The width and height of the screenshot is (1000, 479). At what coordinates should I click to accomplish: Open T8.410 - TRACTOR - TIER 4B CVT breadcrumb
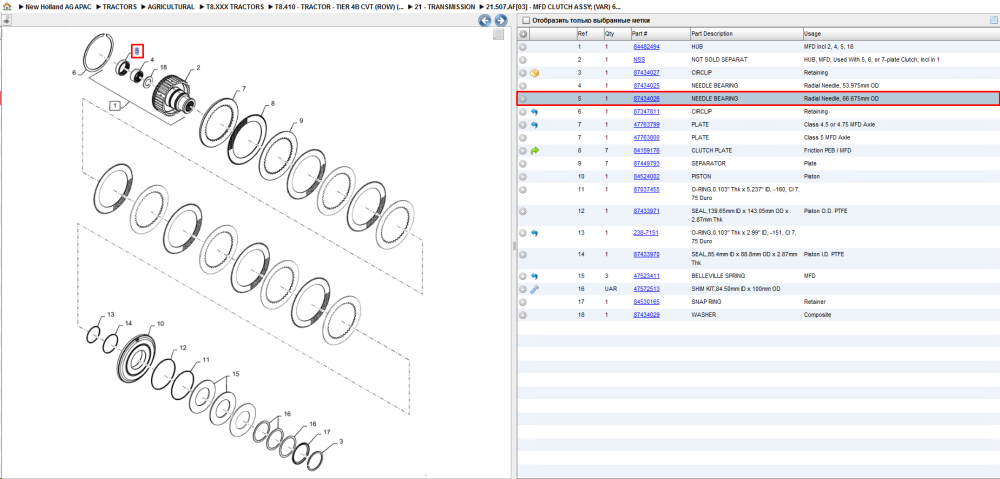(339, 6)
